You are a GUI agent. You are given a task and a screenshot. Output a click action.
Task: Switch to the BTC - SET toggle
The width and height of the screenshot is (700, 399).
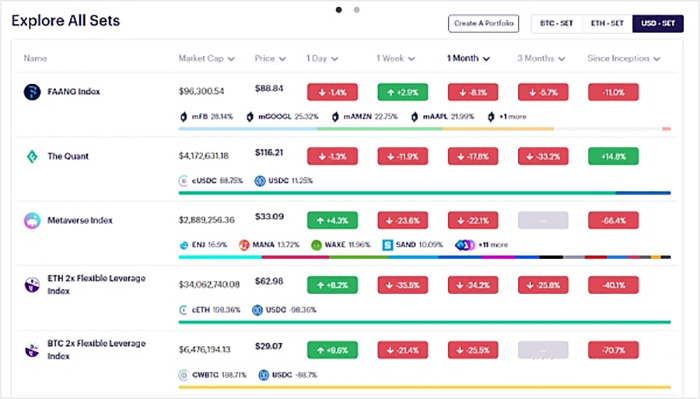(556, 23)
